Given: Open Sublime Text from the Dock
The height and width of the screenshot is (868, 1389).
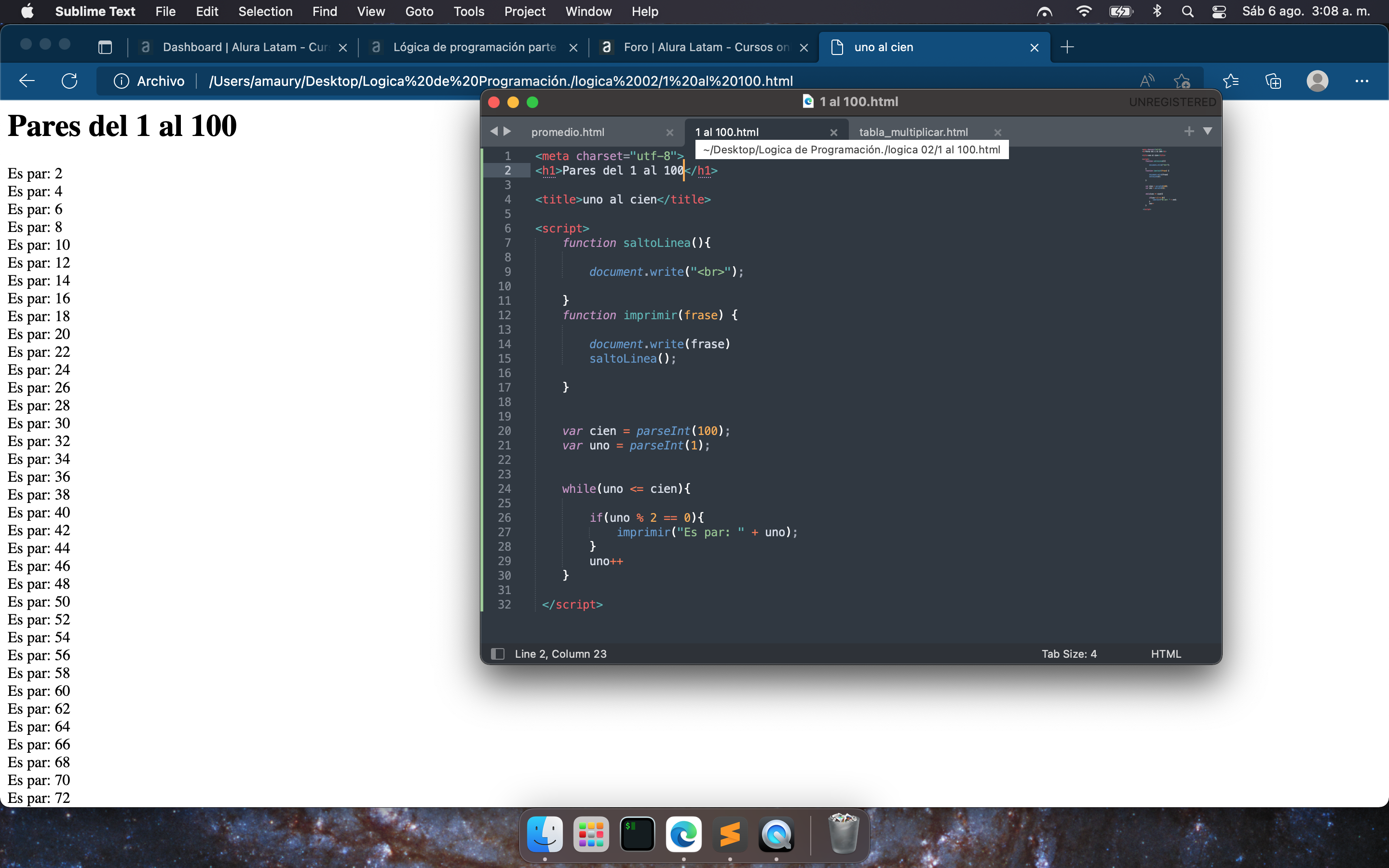Looking at the screenshot, I should (730, 834).
